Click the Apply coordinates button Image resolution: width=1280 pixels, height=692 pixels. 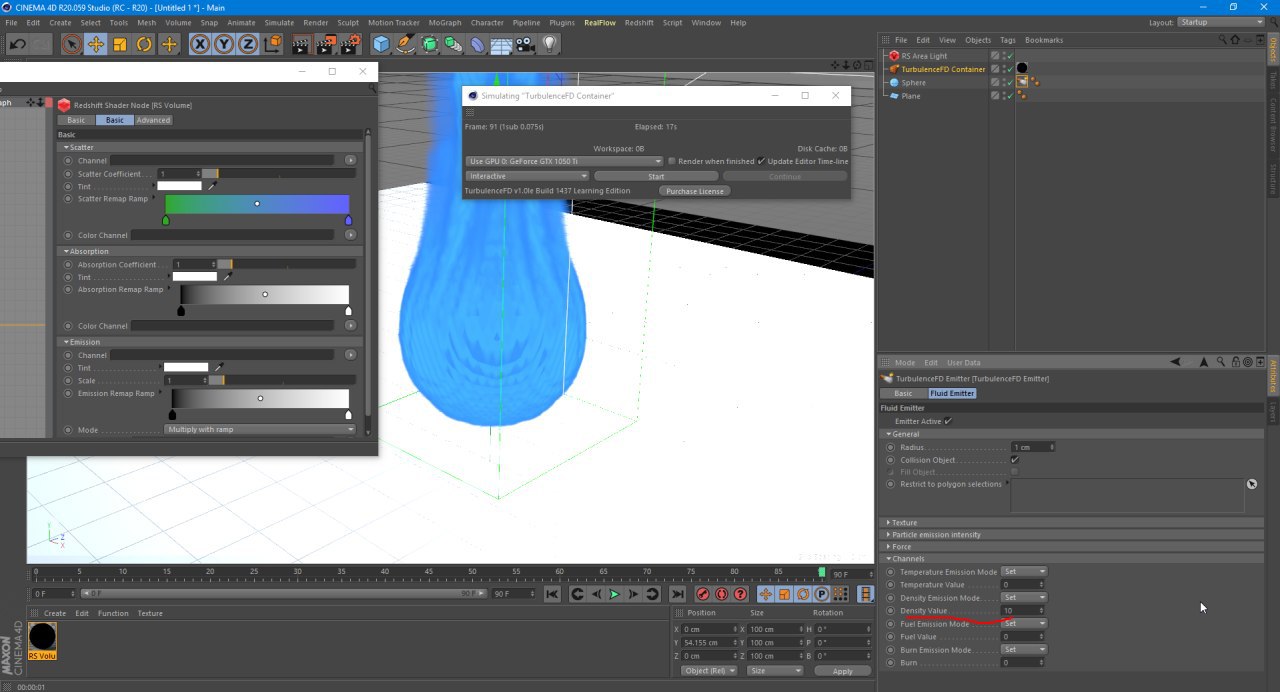[843, 671]
